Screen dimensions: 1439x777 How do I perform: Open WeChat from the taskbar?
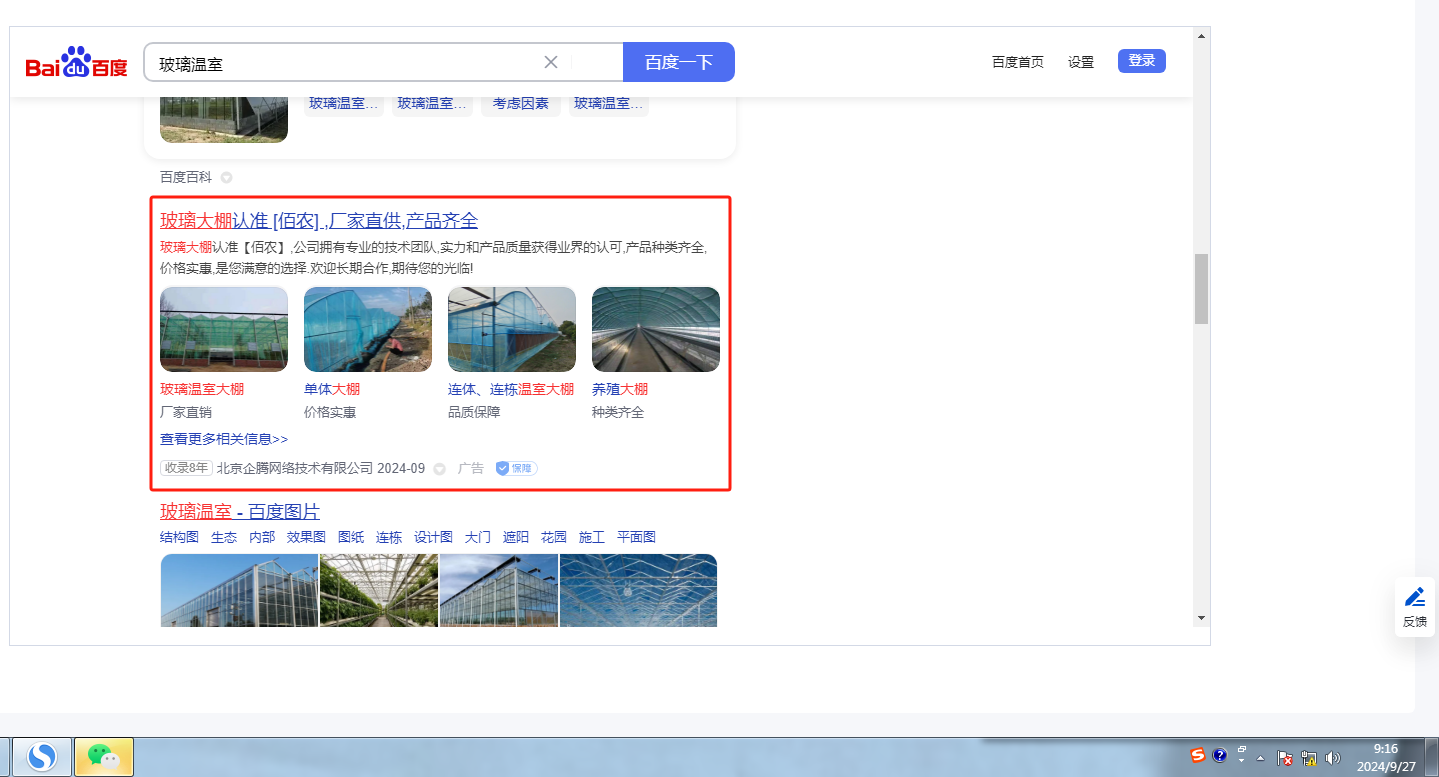104,757
